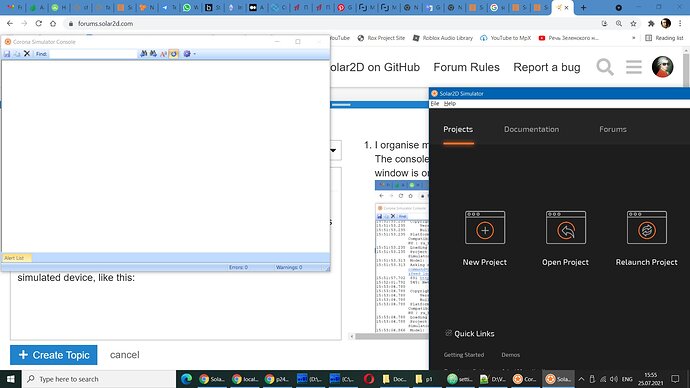The image size is (690, 388).
Task: Show hidden system tray icons
Action: click(x=581, y=379)
